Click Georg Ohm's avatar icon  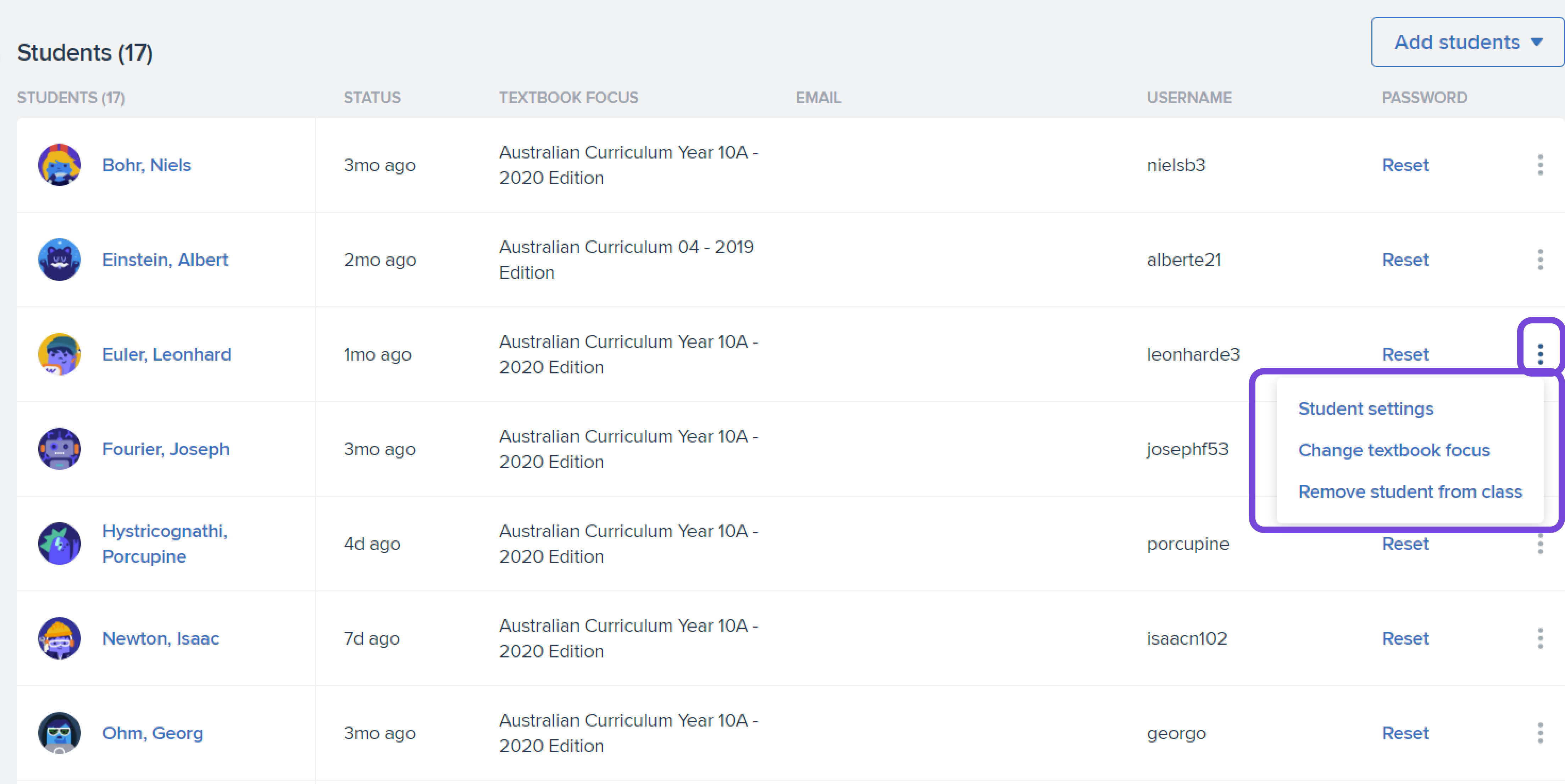pos(60,733)
